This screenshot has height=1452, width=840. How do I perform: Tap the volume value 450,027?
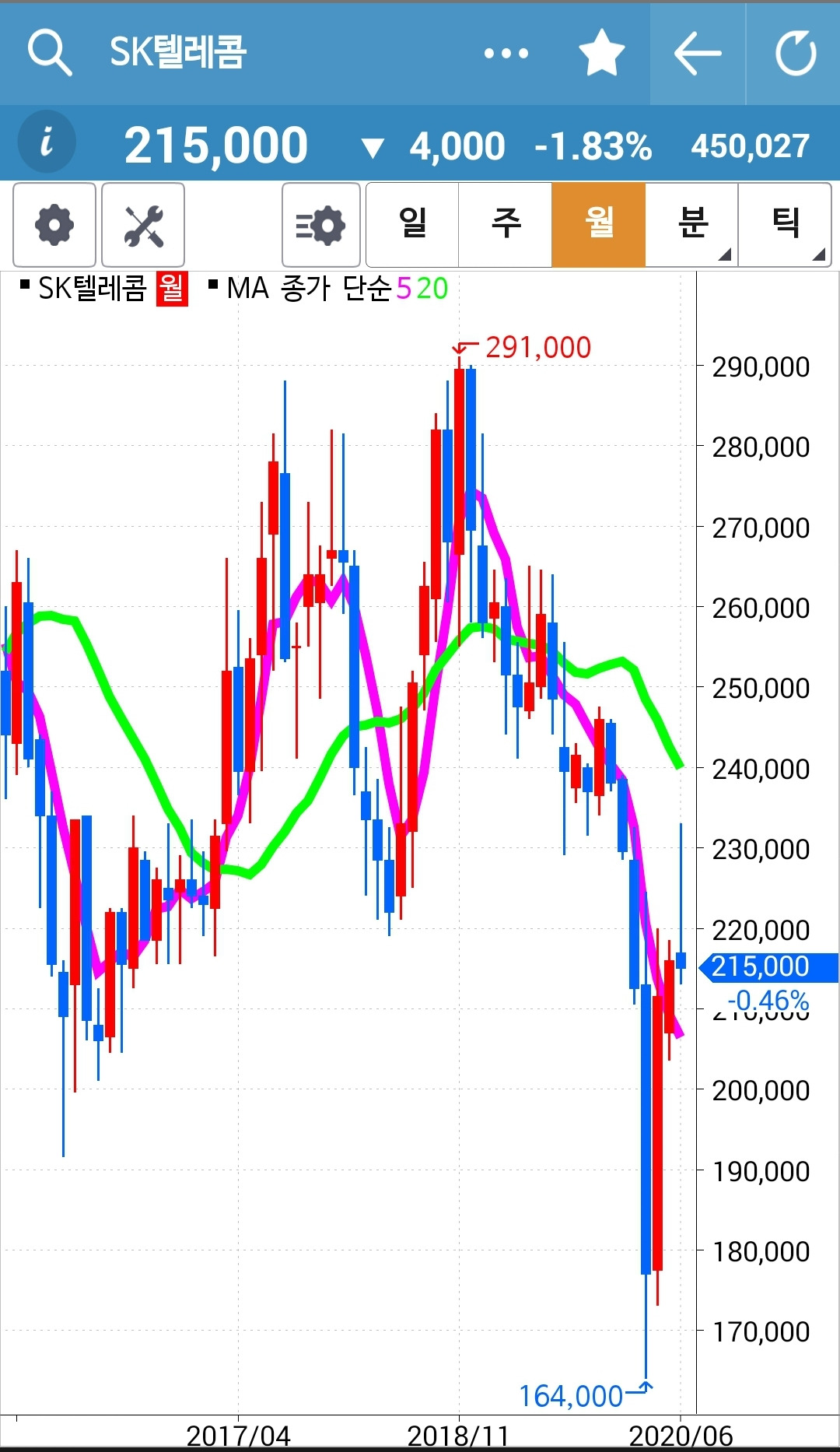pyautogui.click(x=751, y=146)
